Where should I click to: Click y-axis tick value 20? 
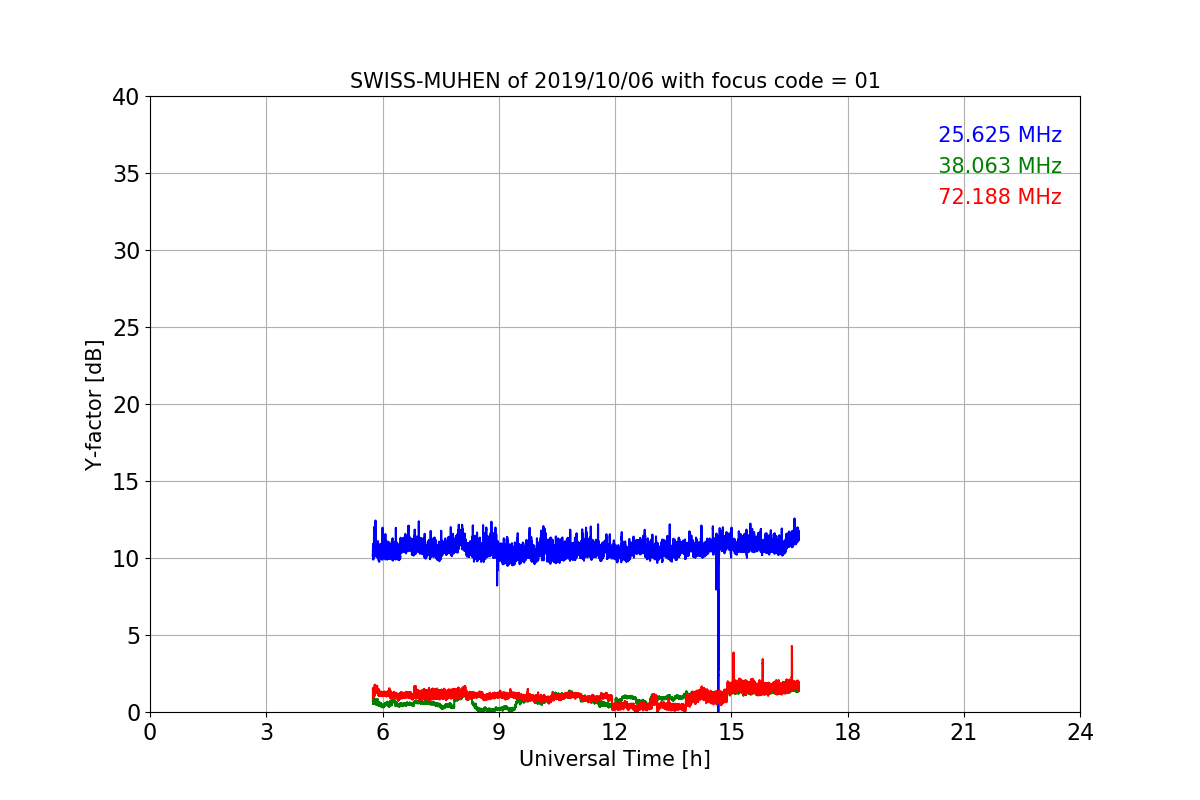click(x=126, y=405)
